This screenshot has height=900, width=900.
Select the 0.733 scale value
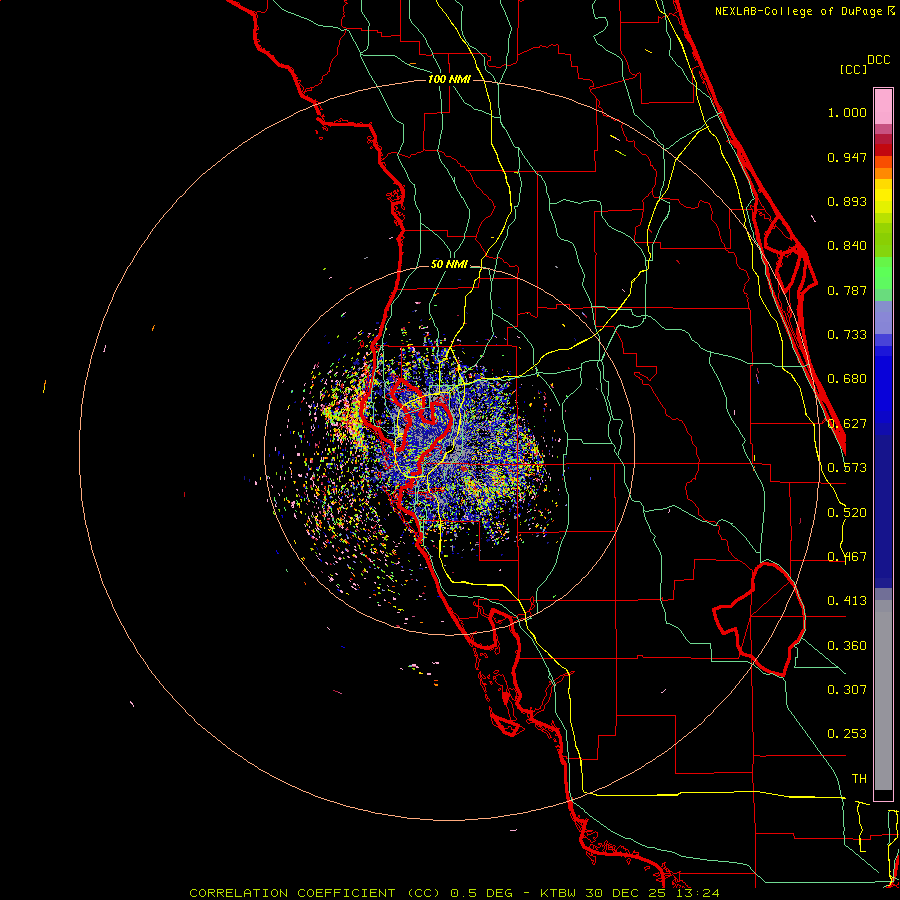pyautogui.click(x=847, y=335)
